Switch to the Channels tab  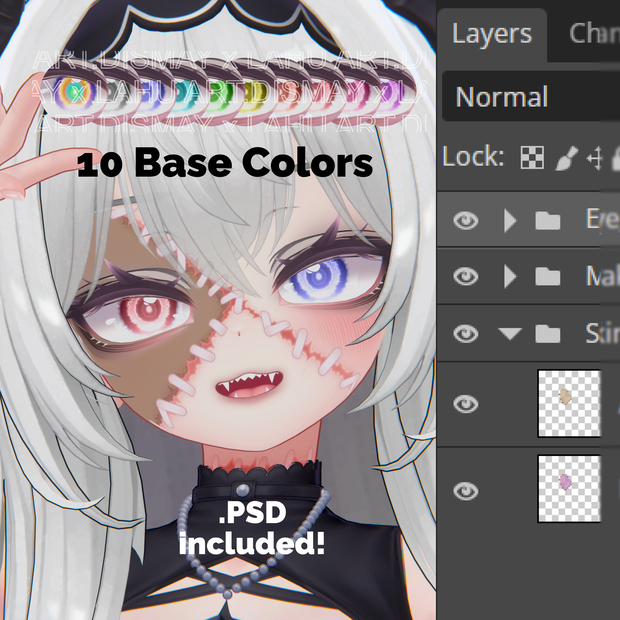click(x=593, y=34)
